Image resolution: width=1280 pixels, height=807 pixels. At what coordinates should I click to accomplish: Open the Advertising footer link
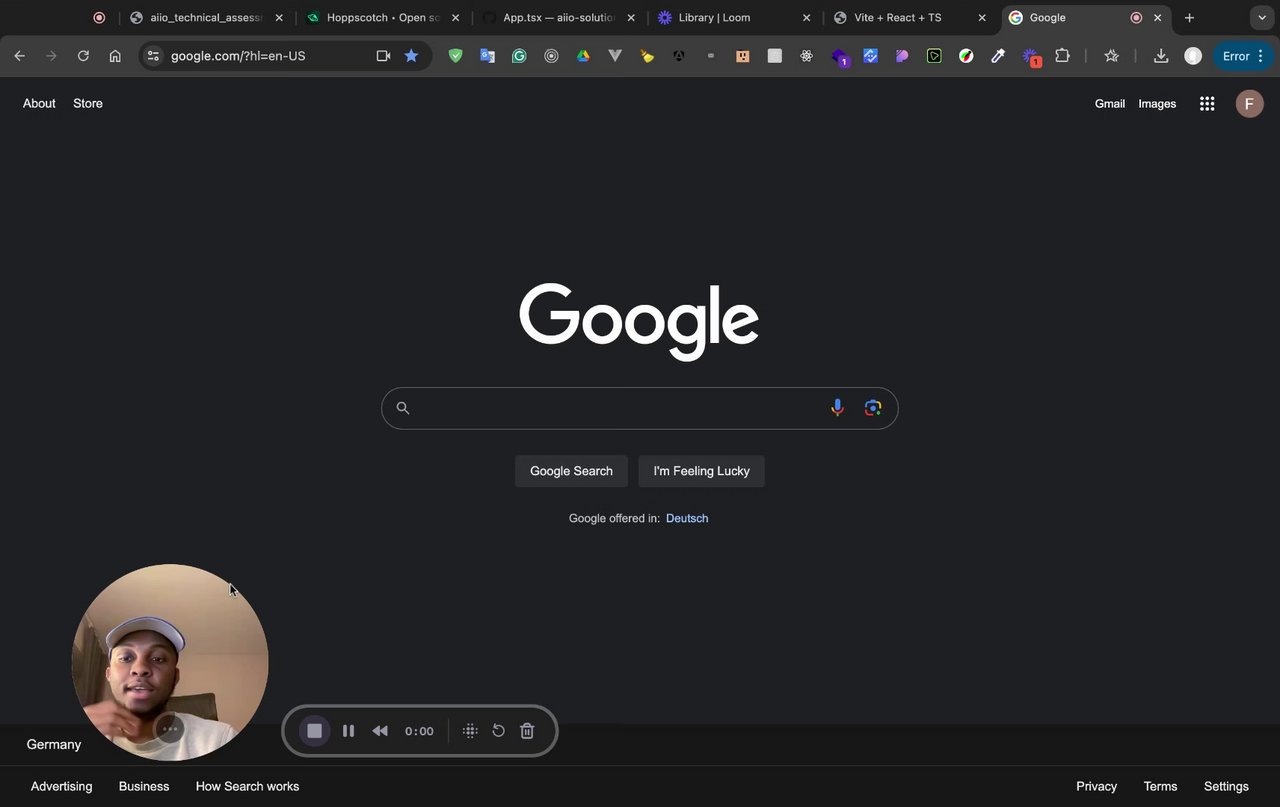click(61, 786)
